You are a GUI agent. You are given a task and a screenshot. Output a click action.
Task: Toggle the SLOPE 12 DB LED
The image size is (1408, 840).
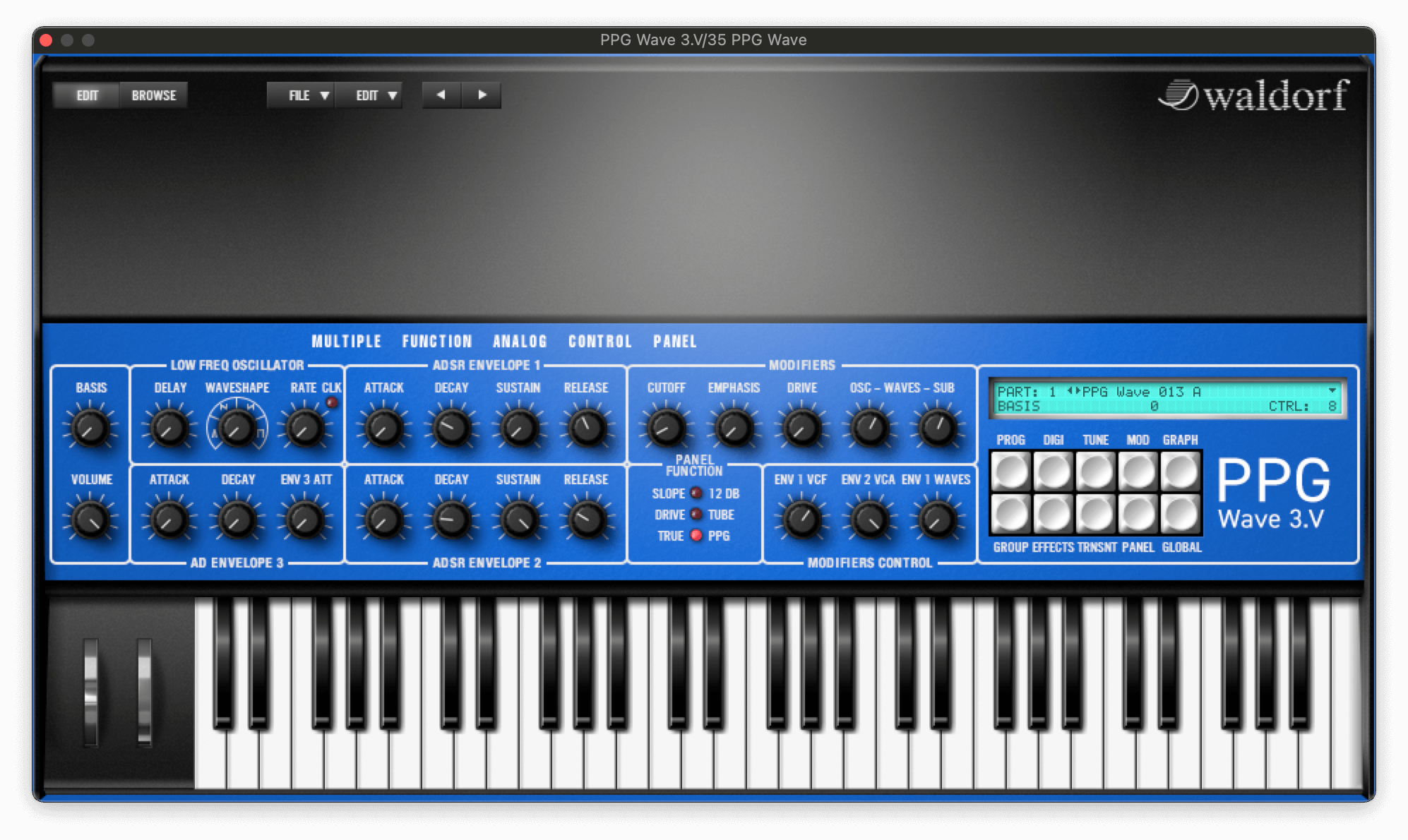pos(696,493)
